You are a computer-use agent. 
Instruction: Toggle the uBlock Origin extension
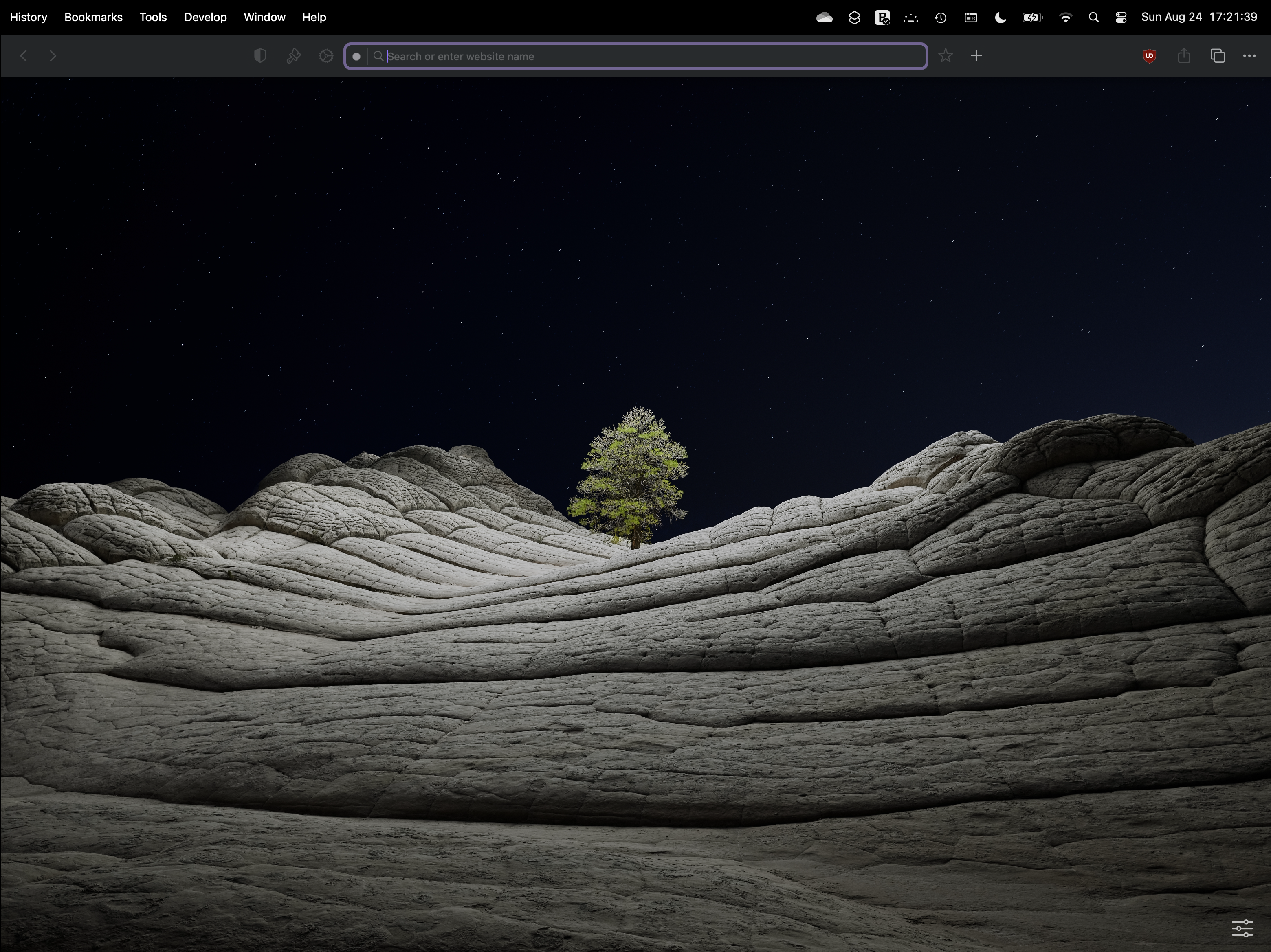[1150, 56]
